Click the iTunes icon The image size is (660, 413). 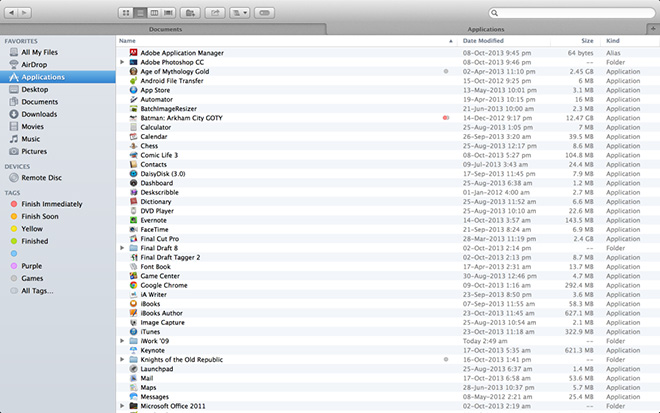click(x=133, y=332)
